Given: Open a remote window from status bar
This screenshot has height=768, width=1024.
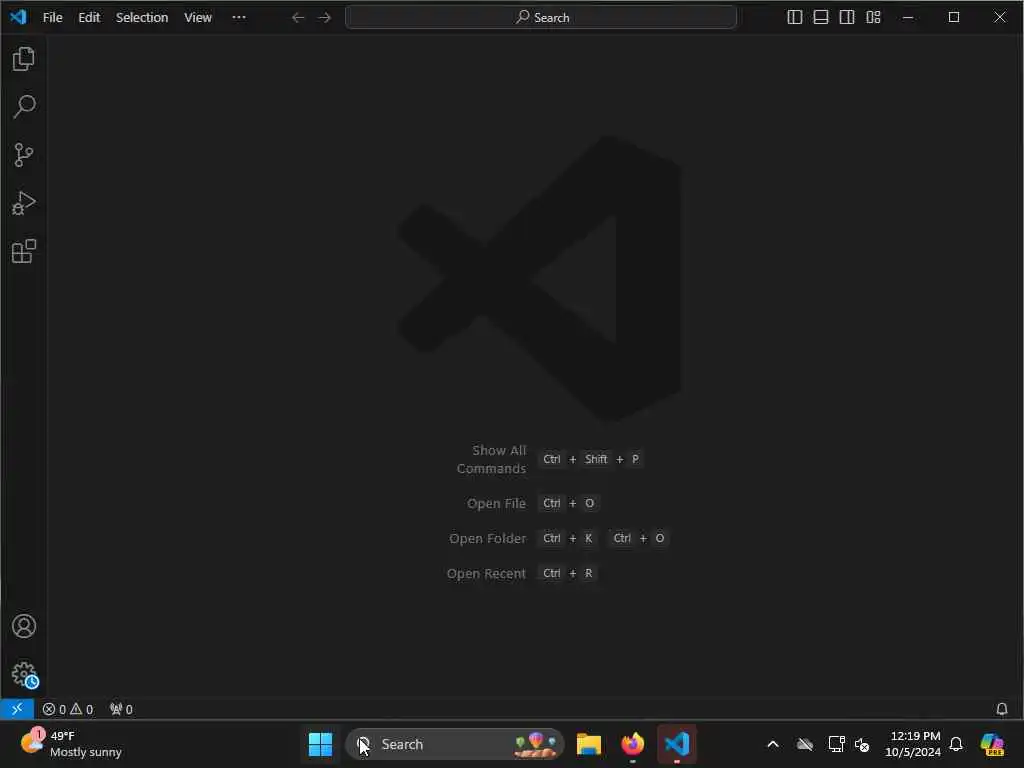Looking at the screenshot, I should tap(17, 709).
